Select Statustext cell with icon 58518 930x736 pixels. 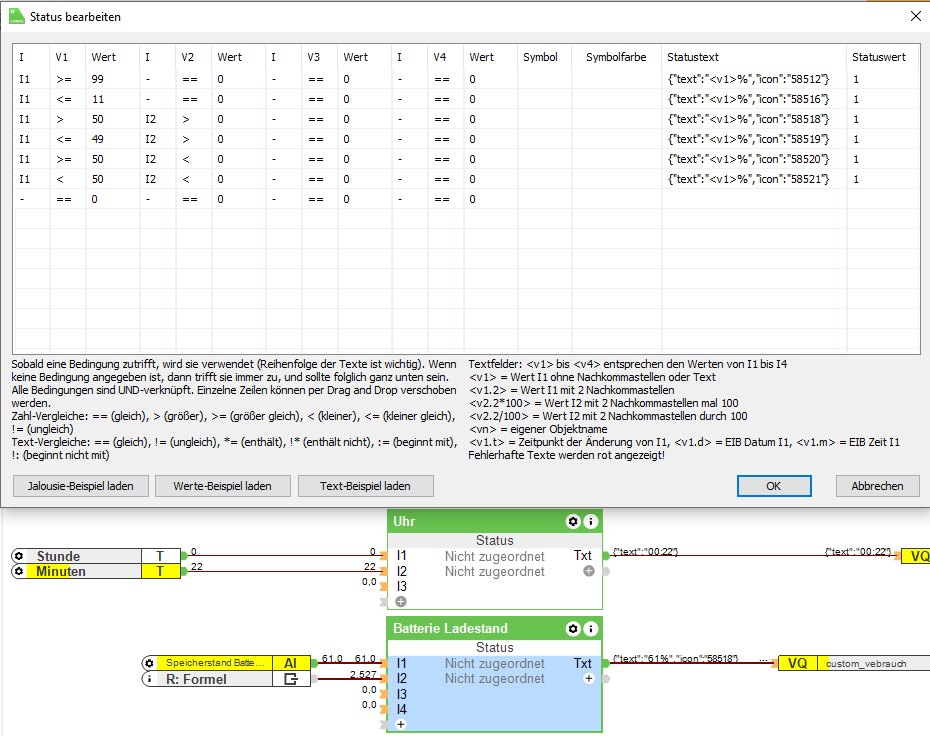[x=753, y=119]
